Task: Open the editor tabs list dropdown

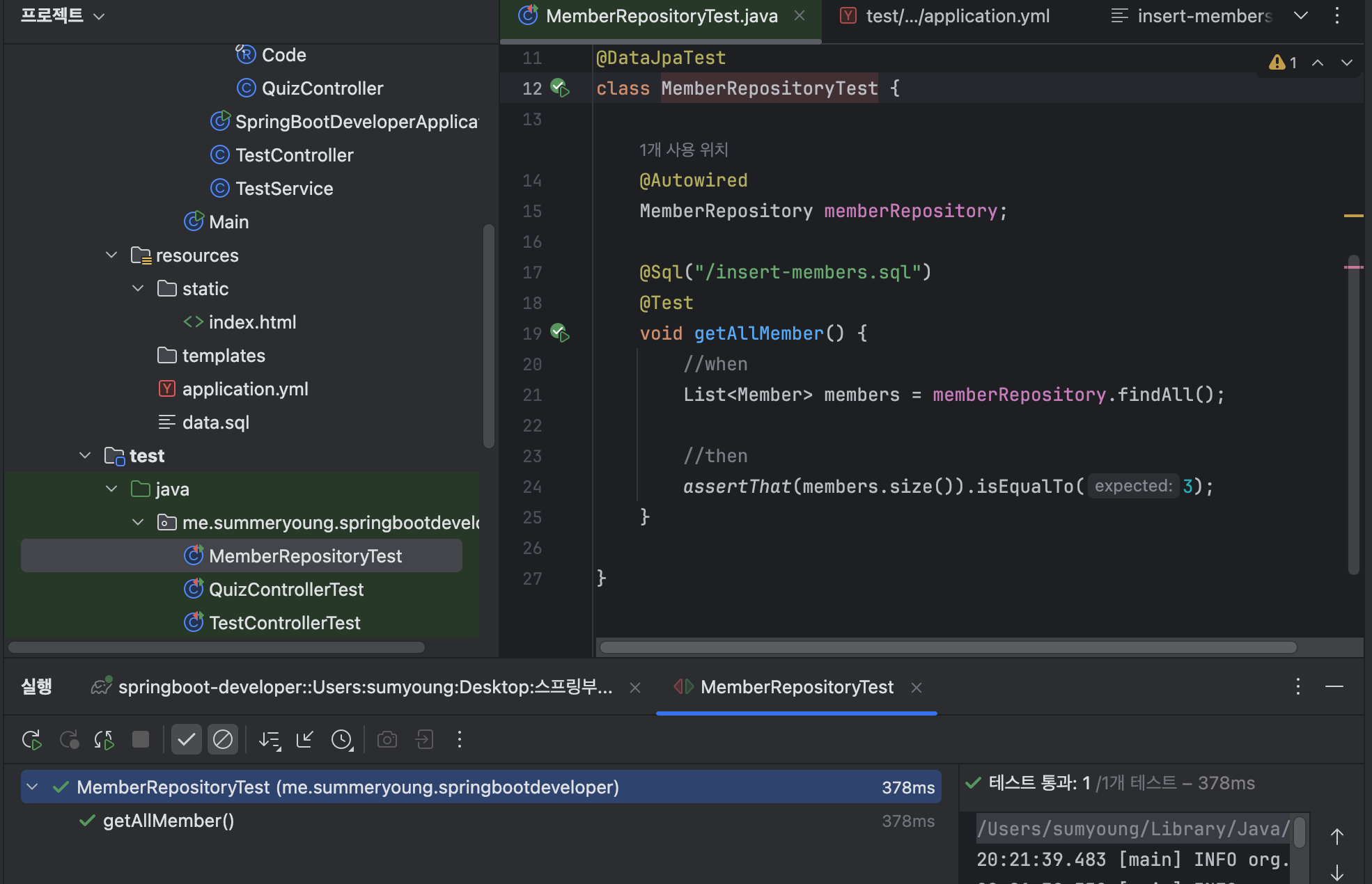Action: [1300, 16]
